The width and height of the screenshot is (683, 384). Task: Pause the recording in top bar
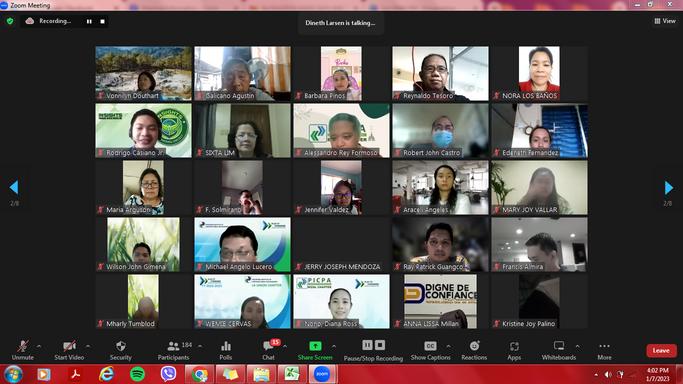[x=89, y=21]
